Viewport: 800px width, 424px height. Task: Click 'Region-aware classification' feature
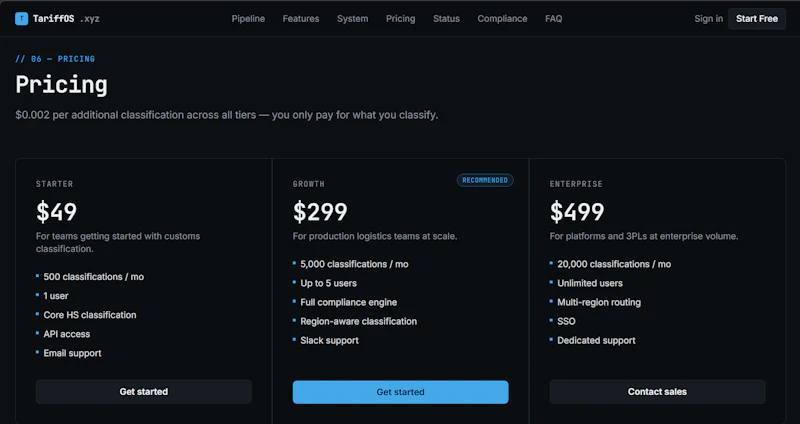(x=359, y=321)
